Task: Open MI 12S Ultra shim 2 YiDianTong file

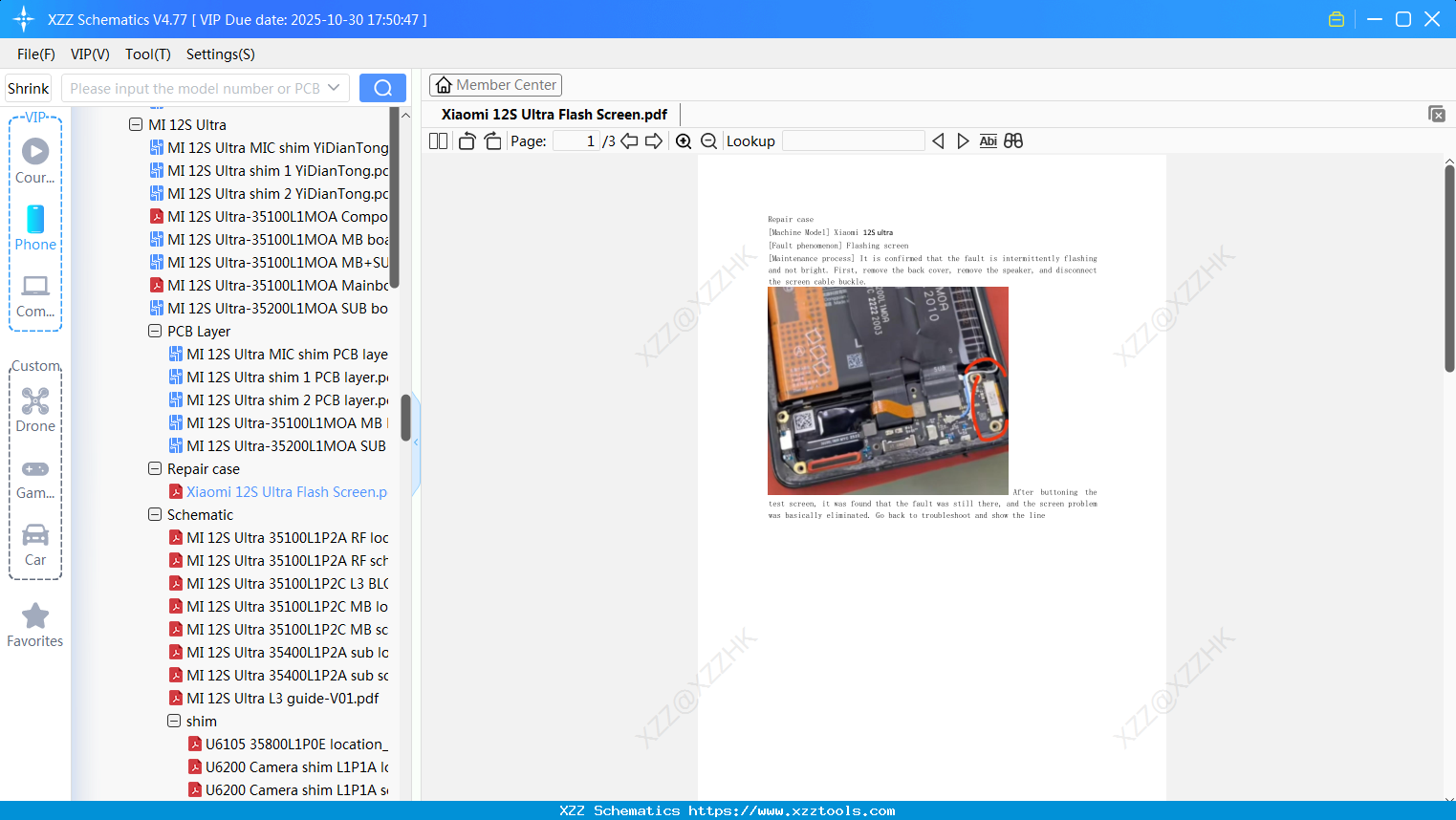Action: coord(277,193)
